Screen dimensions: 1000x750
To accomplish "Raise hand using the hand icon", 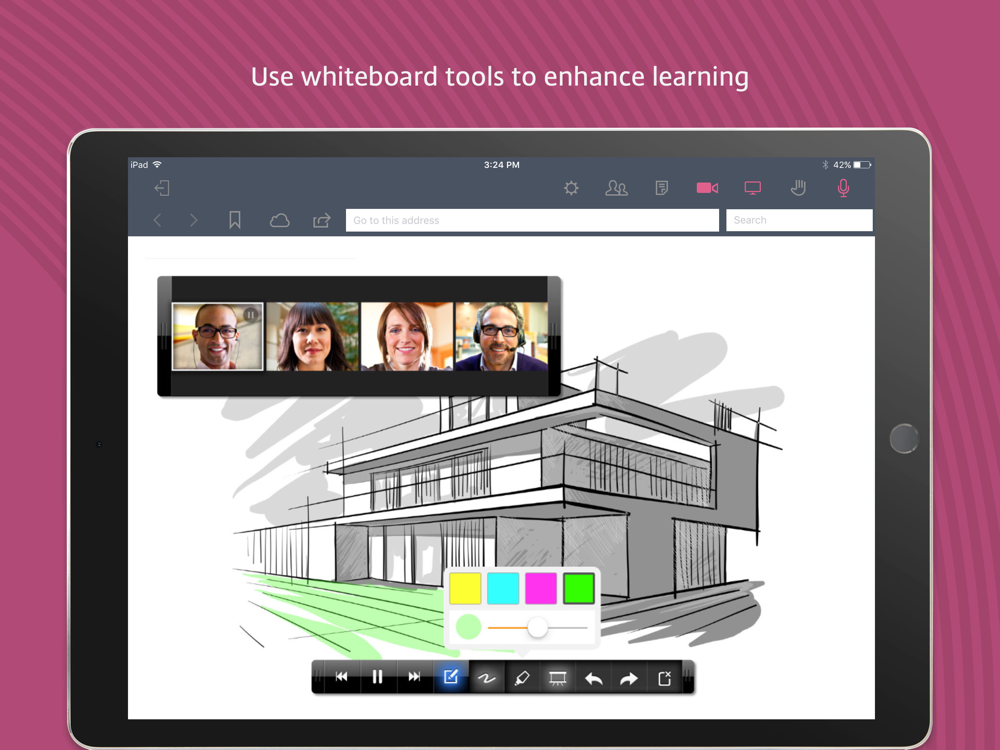I will pyautogui.click(x=798, y=188).
